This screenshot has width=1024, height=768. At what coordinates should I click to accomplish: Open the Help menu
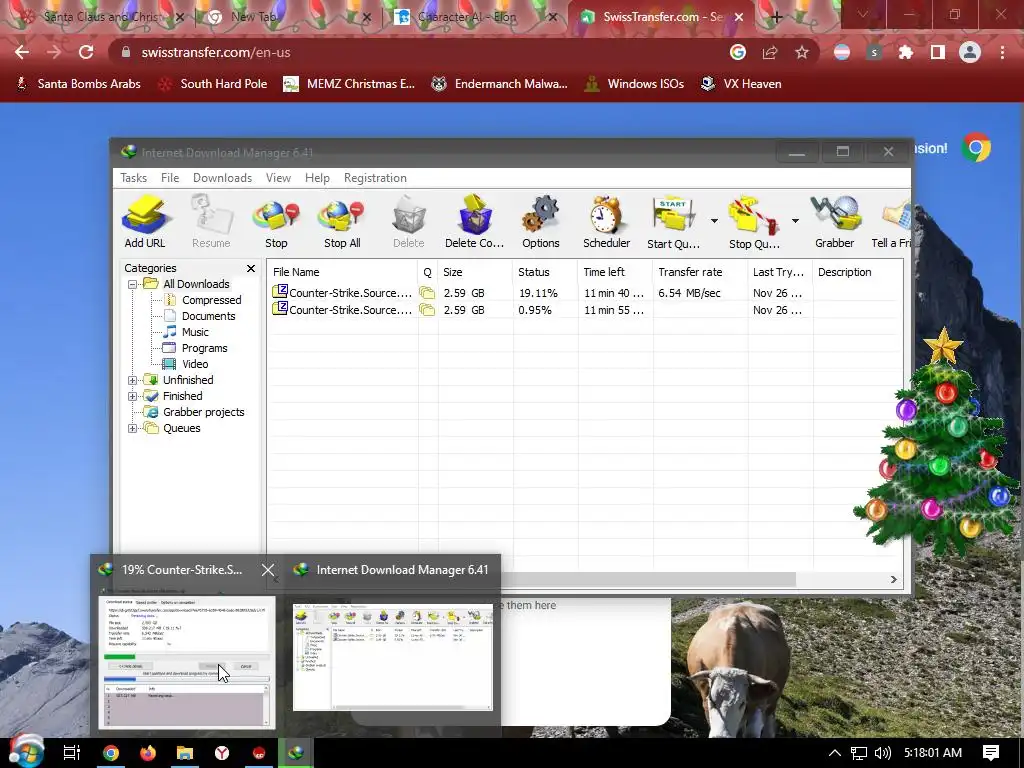pos(317,178)
